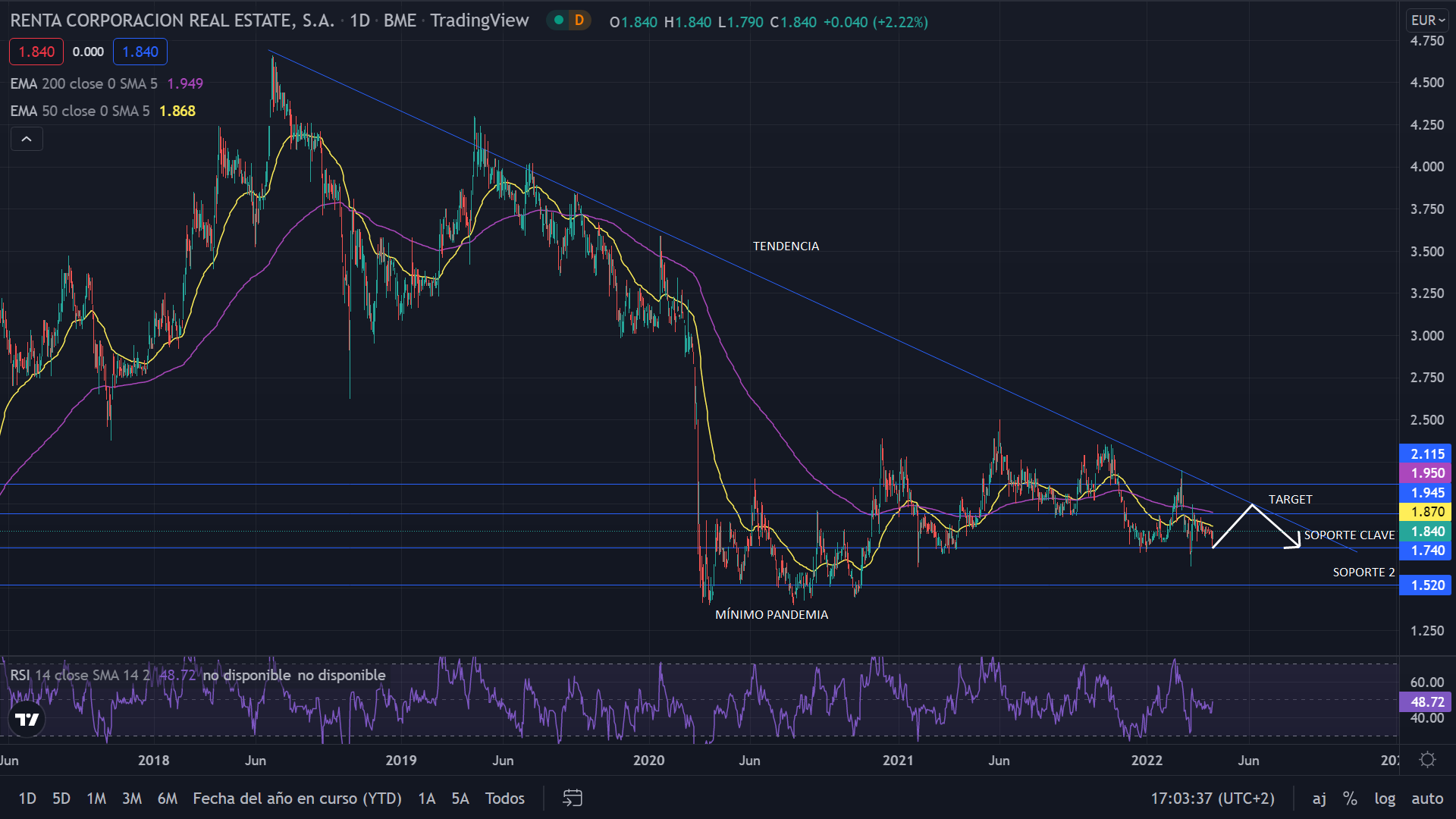The height and width of the screenshot is (819, 1456).
Task: Click the green market status dot
Action: pos(559,20)
